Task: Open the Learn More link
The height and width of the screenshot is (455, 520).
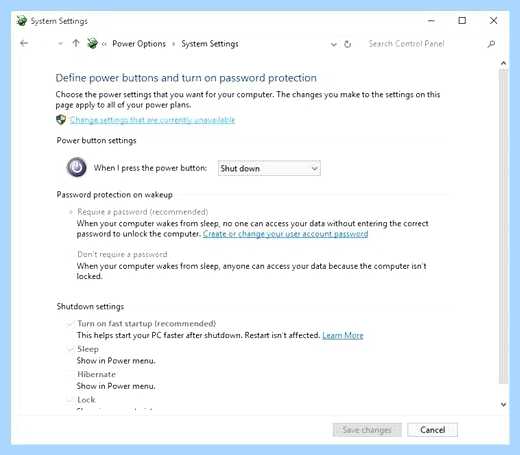Action: point(343,335)
